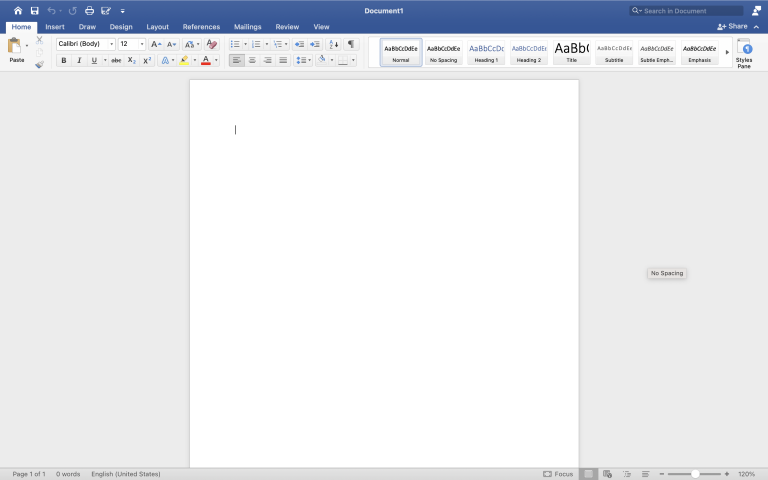768x480 pixels.
Task: Enter Focus mode from status bar
Action: [x=558, y=473]
